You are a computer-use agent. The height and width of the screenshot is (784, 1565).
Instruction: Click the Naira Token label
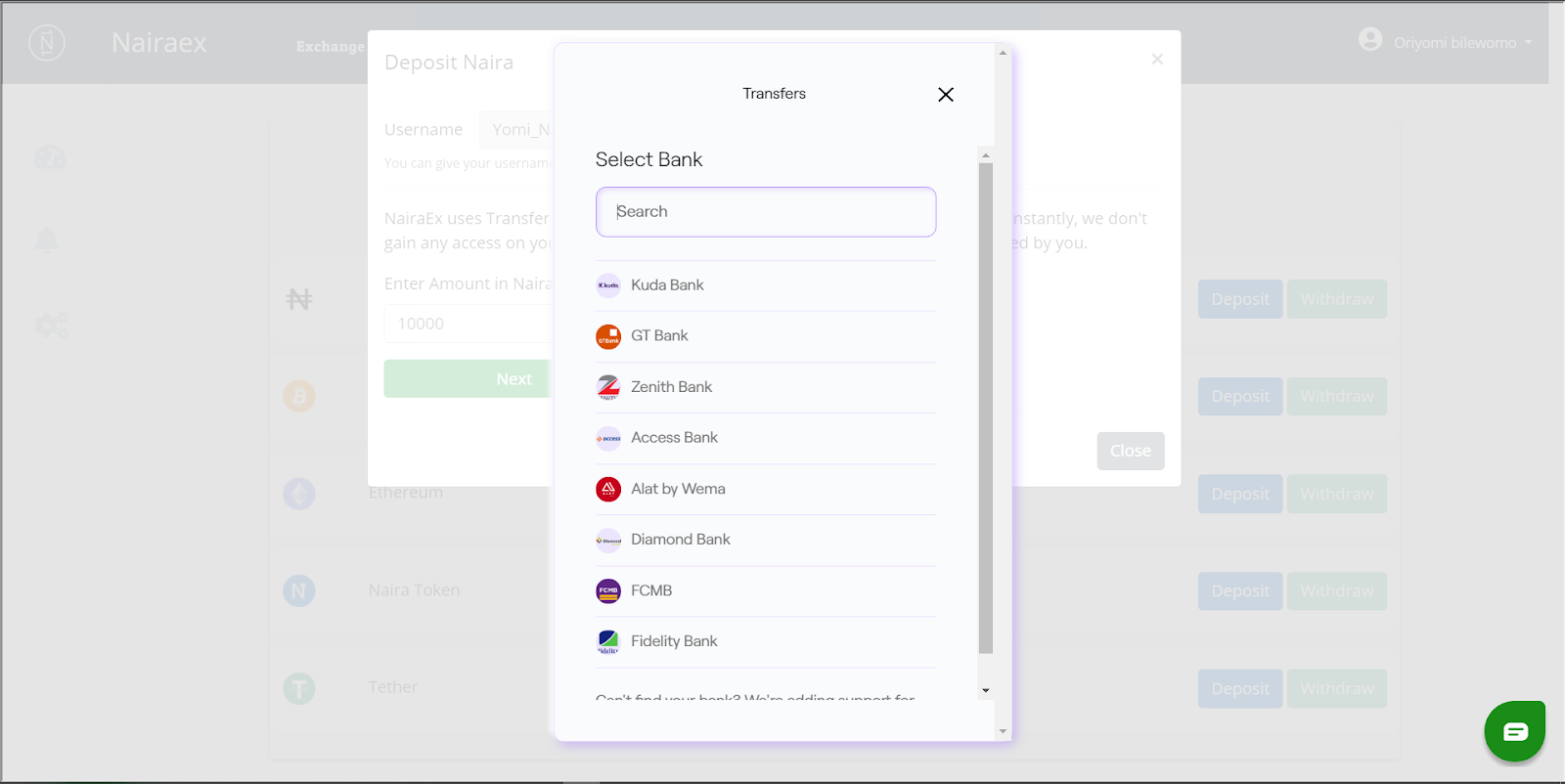coord(414,590)
